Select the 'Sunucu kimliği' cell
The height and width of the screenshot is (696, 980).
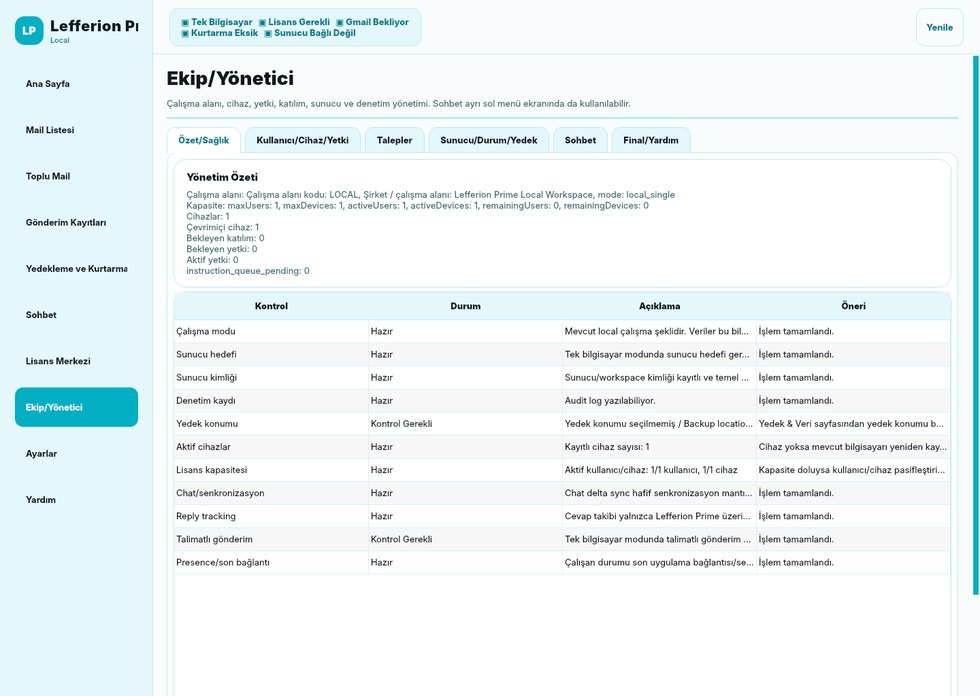pyautogui.click(x=271, y=377)
